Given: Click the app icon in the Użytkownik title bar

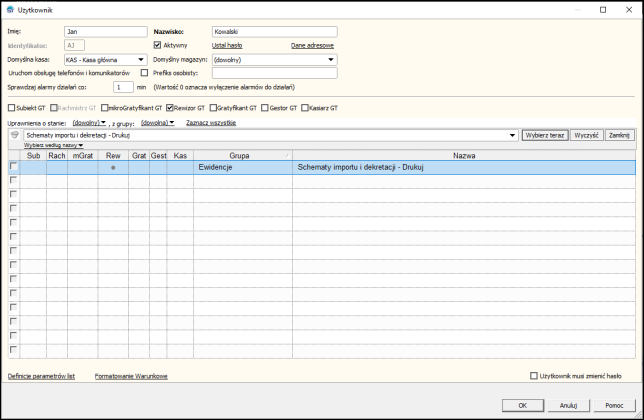Looking at the screenshot, I should click(x=10, y=9).
